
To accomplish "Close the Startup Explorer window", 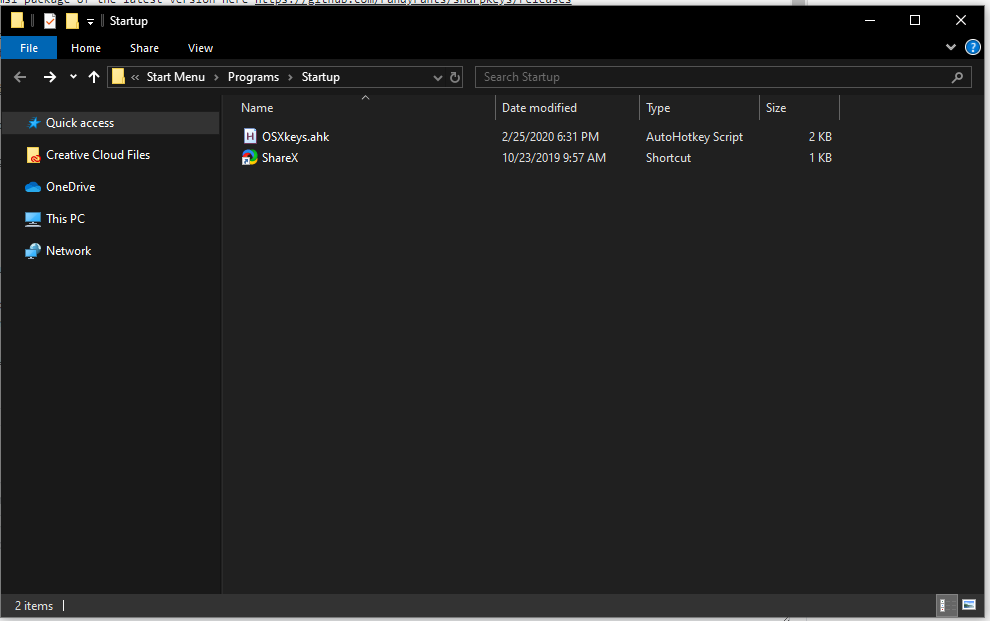I will coord(960,21).
